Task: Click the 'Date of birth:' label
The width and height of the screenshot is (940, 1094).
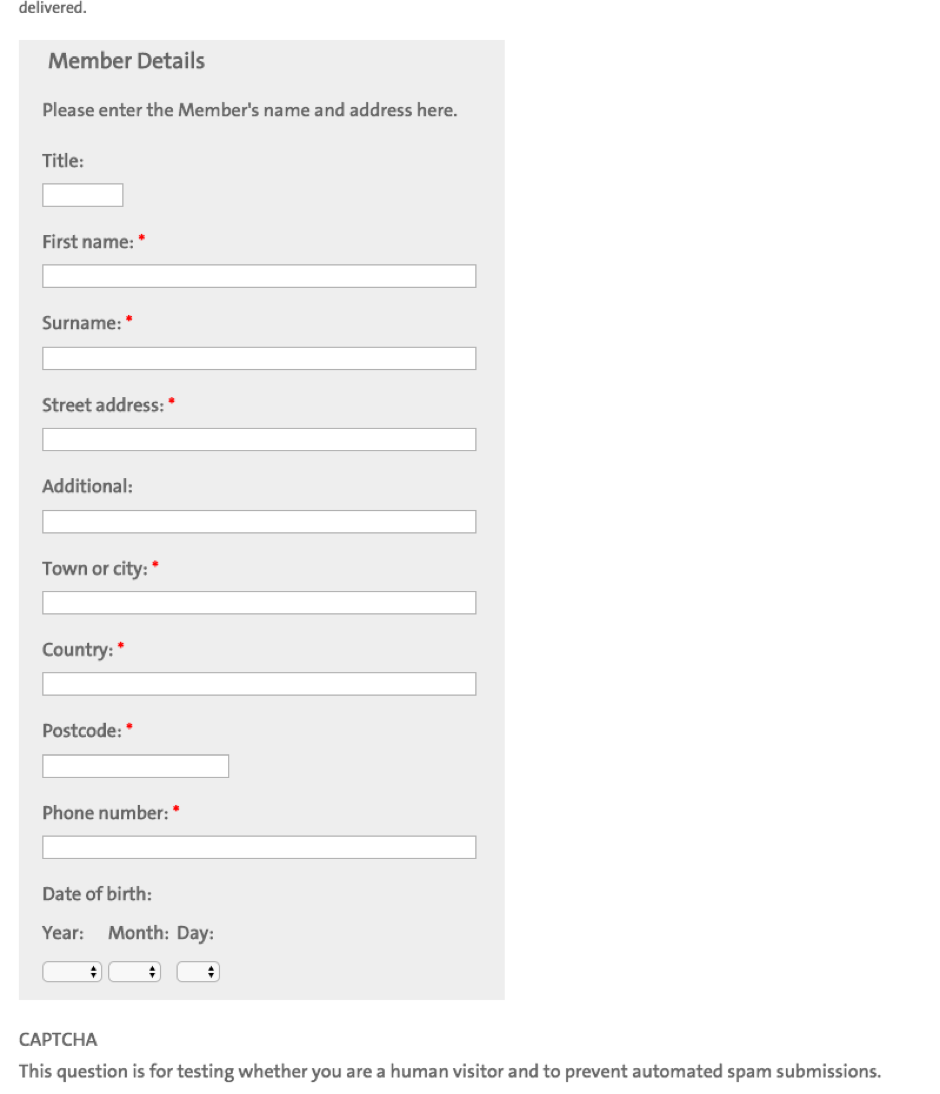Action: pos(97,894)
